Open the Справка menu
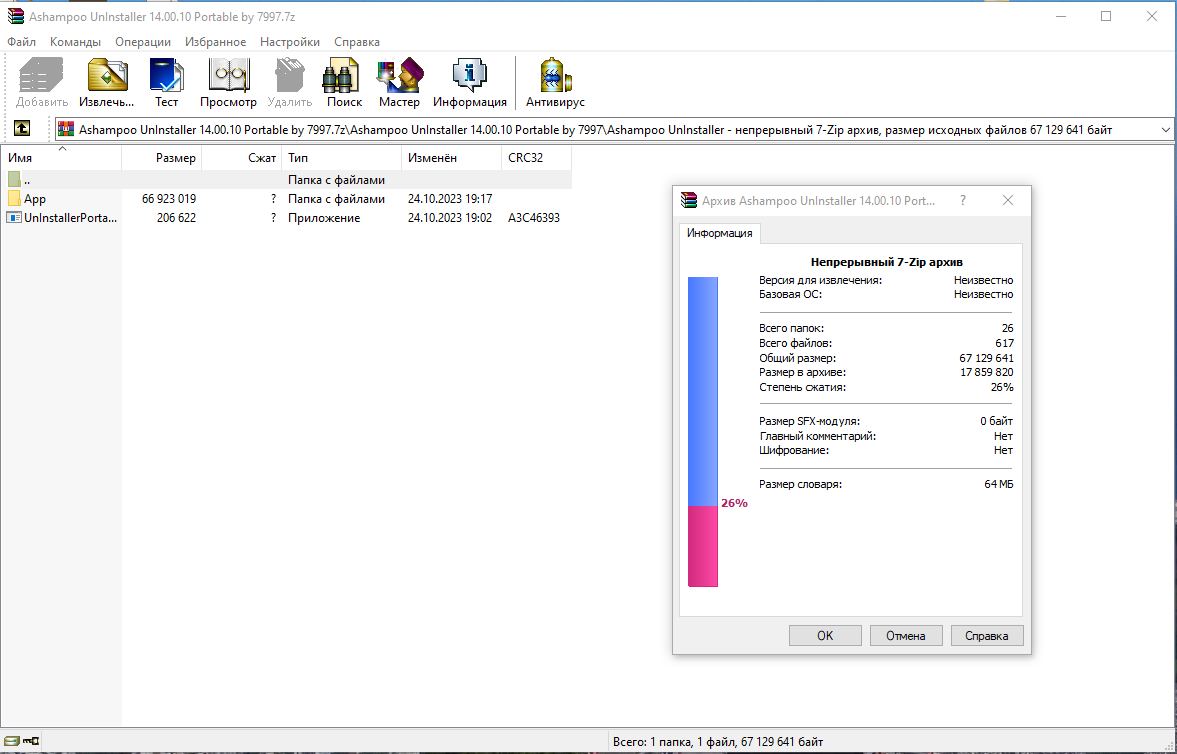The height and width of the screenshot is (754, 1177). point(357,42)
